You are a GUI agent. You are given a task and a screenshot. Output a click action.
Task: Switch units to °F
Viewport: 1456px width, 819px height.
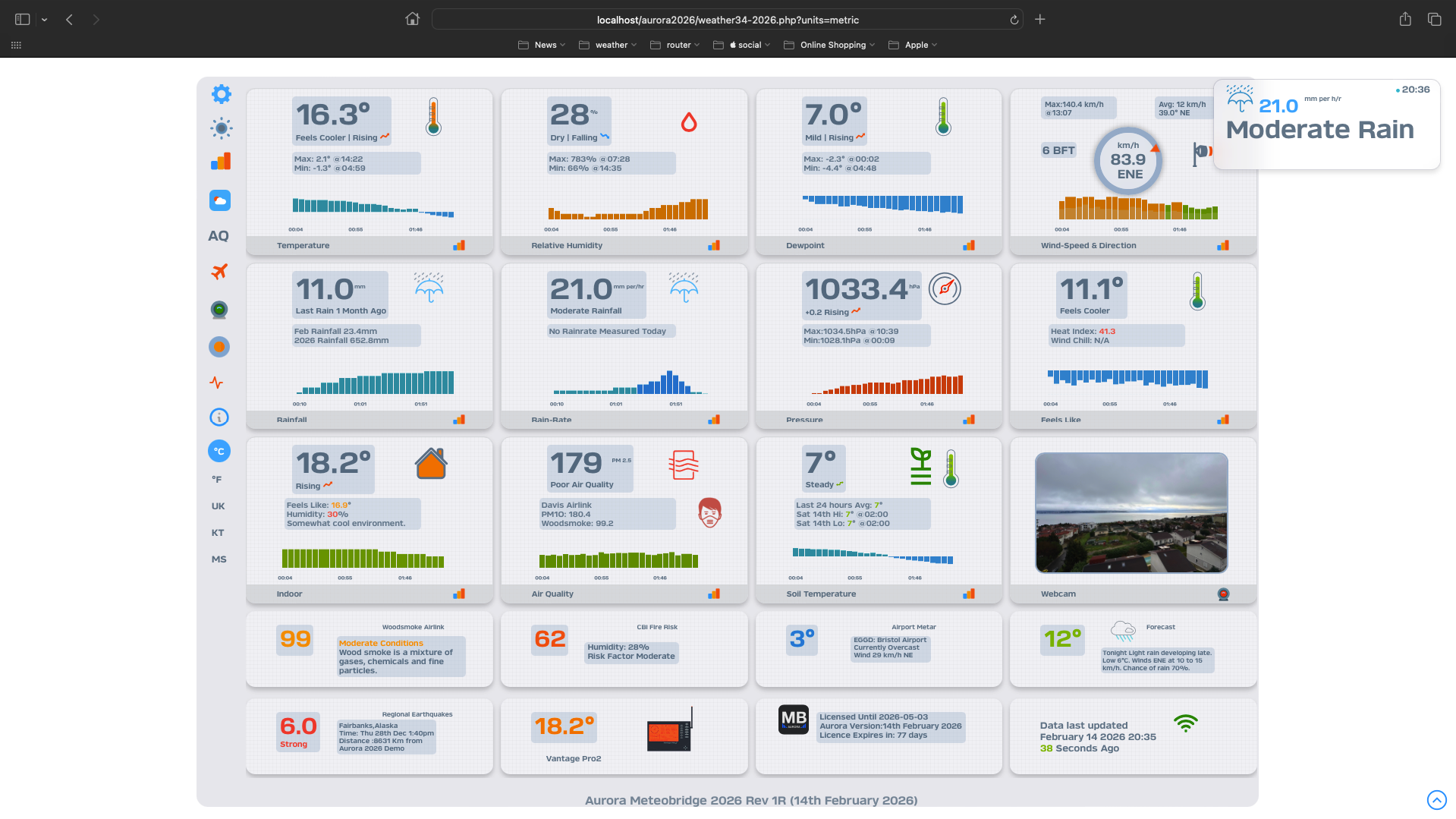(217, 479)
